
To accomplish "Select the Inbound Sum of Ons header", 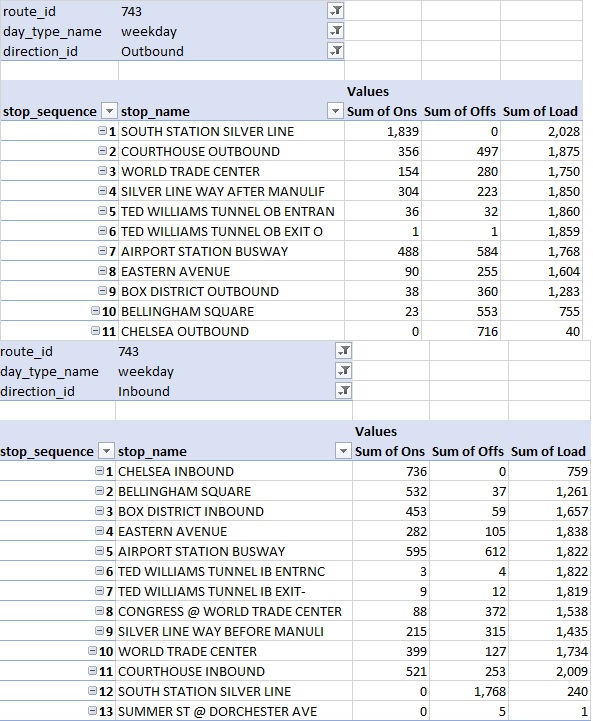I will tap(390, 452).
